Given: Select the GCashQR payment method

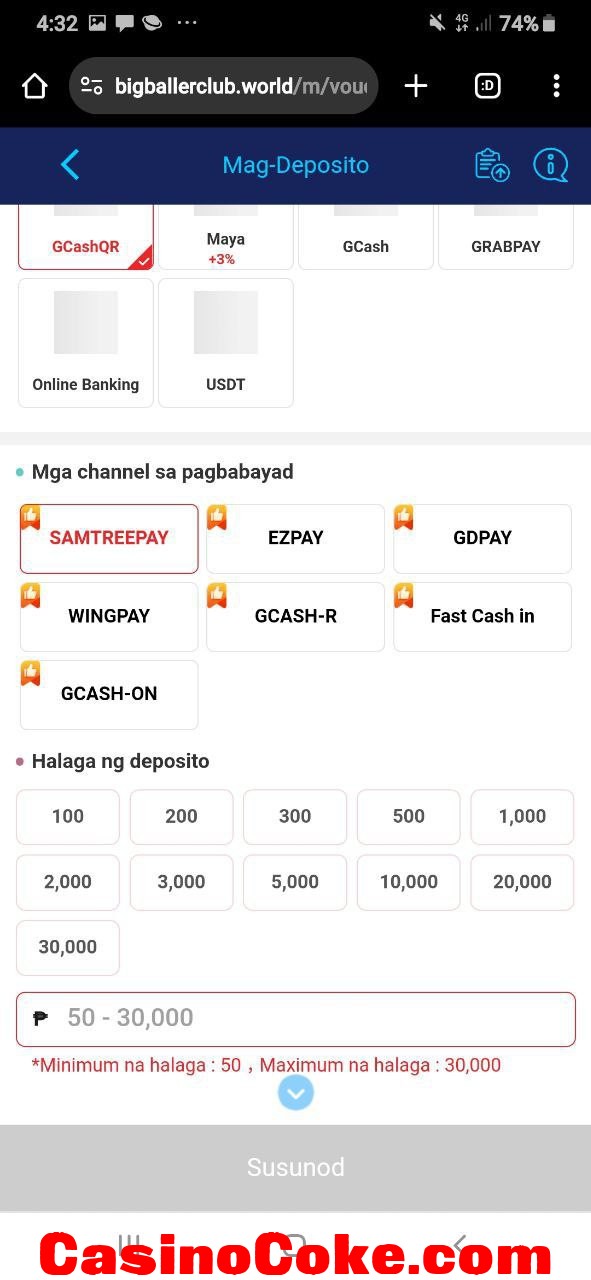Looking at the screenshot, I should pos(86,237).
